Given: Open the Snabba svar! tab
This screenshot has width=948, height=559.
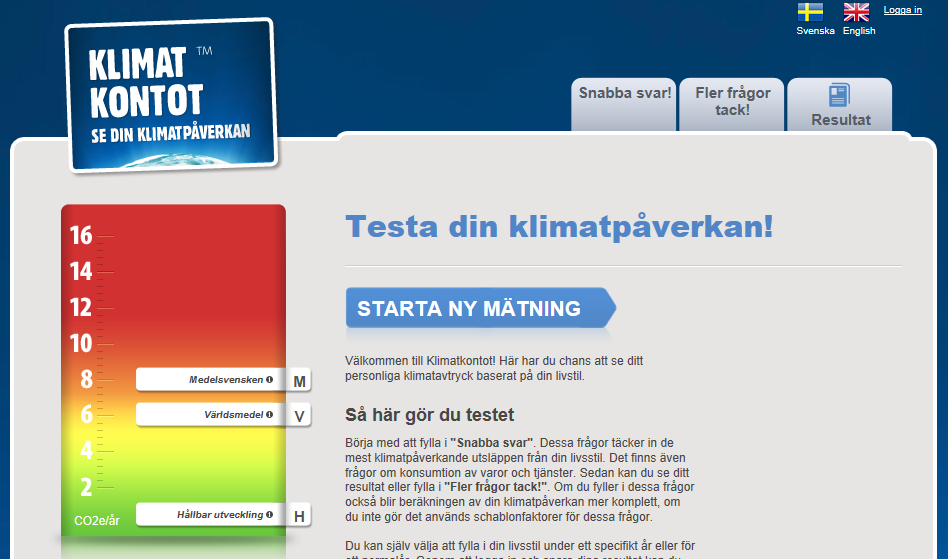Looking at the screenshot, I should tap(624, 104).
